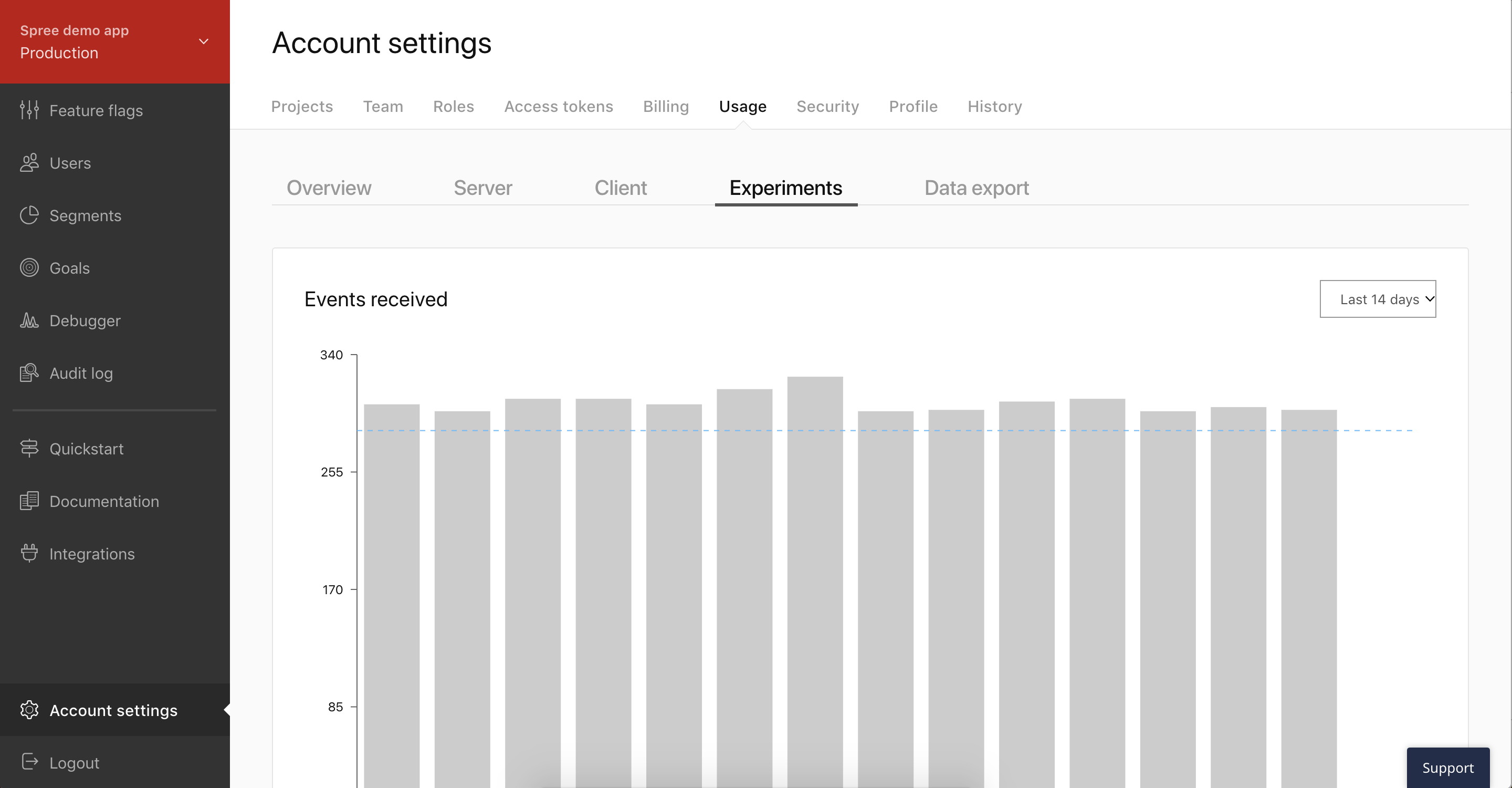Screen dimensions: 1512x788
Task: Open the Account settings sidebar link
Action: click(113, 710)
